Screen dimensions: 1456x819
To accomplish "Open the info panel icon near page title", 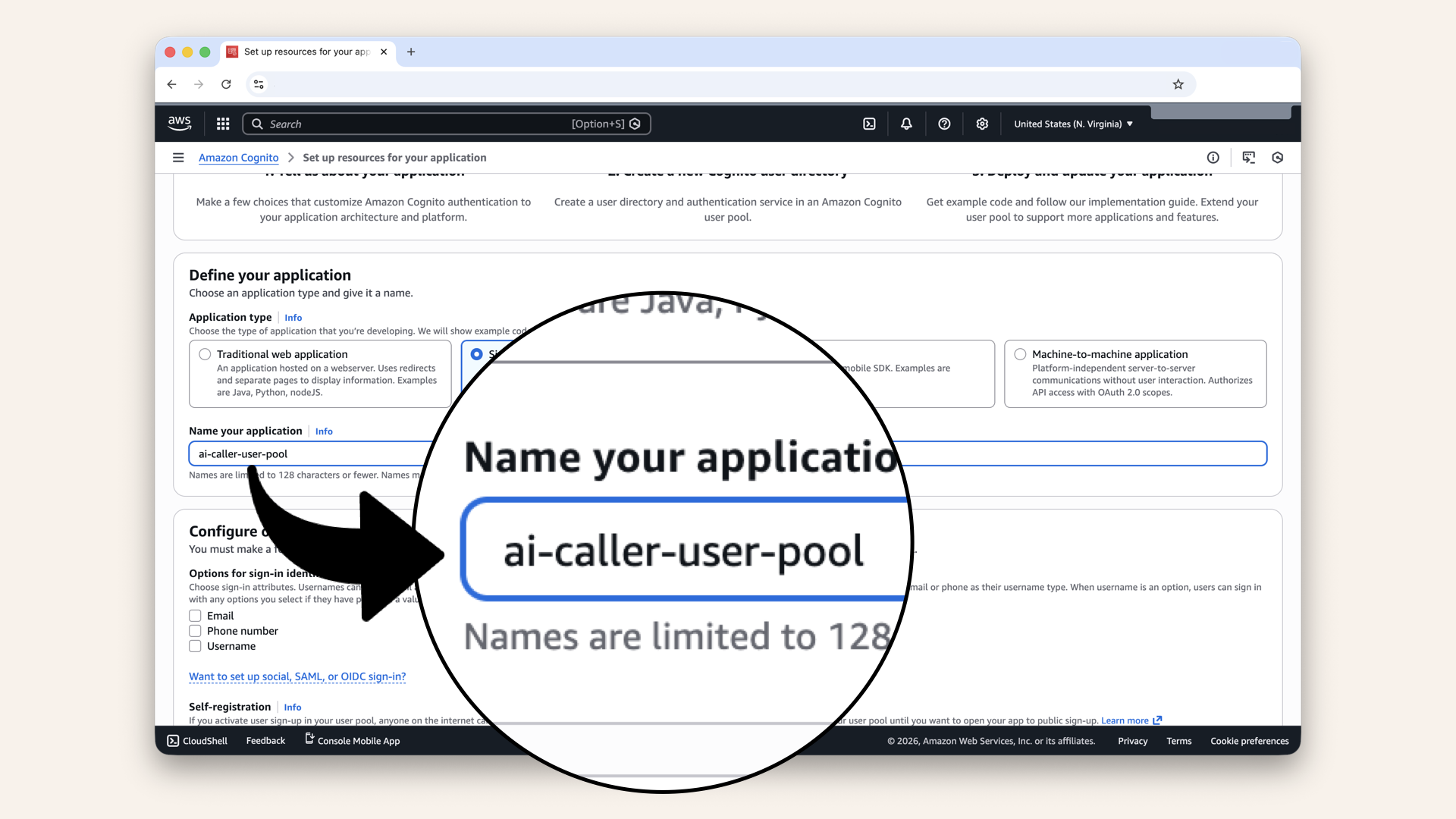I will point(1213,158).
